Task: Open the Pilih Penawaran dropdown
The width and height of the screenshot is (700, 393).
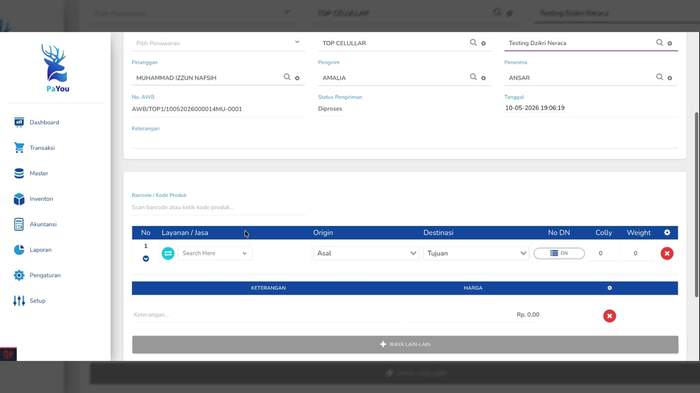Action: click(x=218, y=43)
